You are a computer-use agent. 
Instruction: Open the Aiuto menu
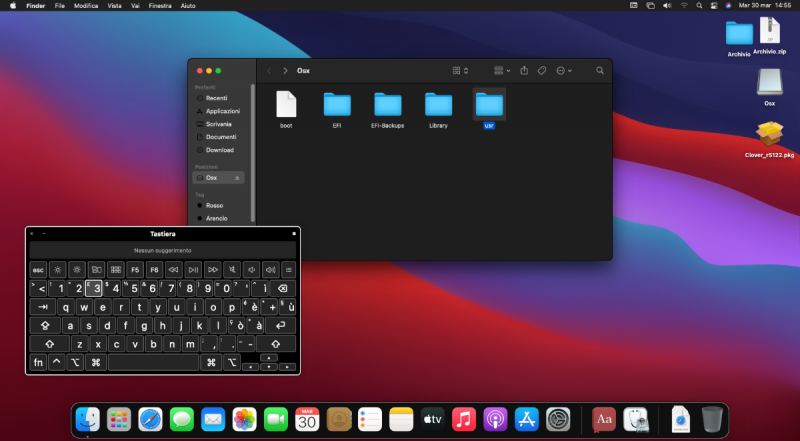pyautogui.click(x=188, y=6)
